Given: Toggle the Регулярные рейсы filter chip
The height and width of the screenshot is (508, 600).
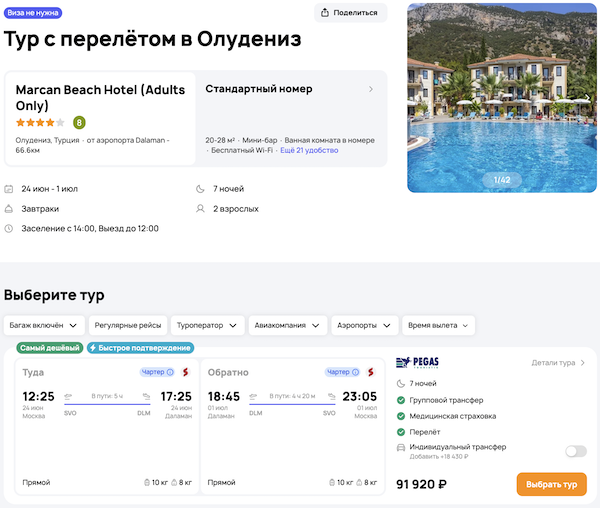Looking at the screenshot, I should [x=125, y=325].
